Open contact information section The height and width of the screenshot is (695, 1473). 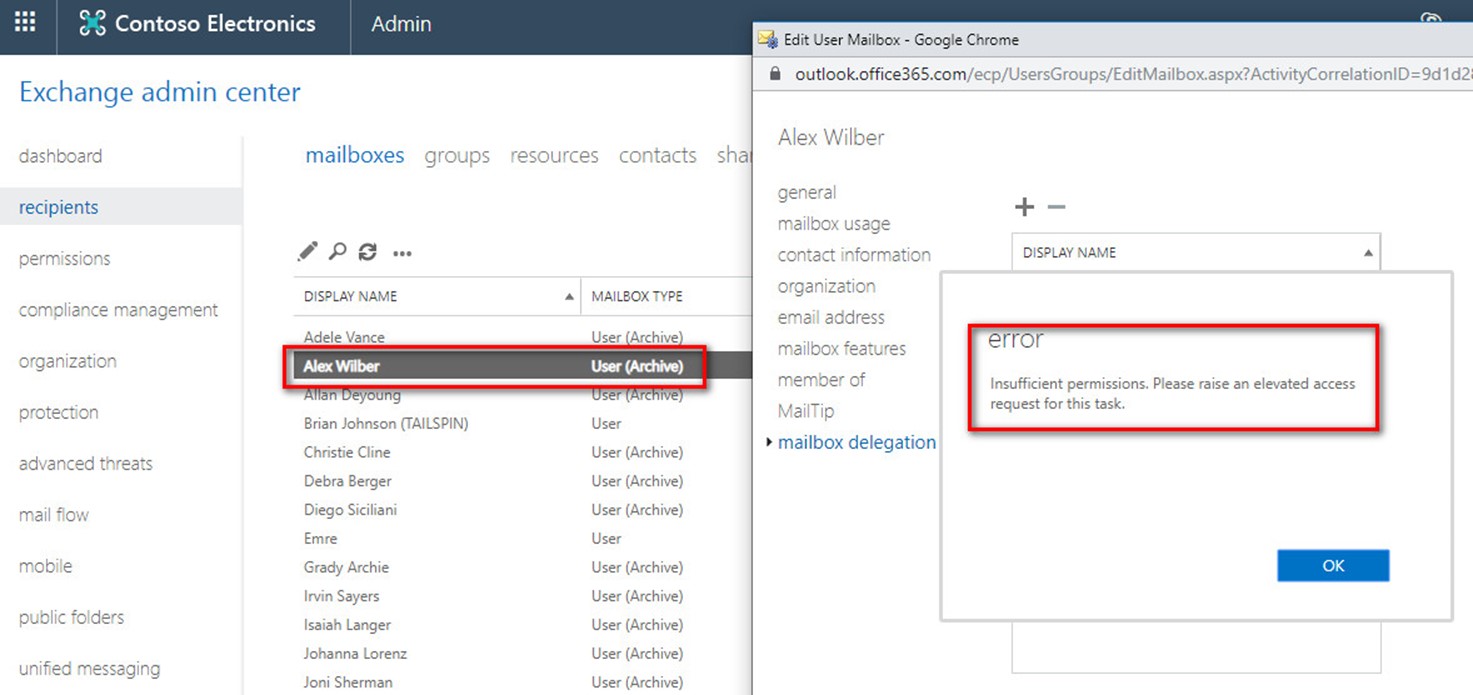click(854, 255)
